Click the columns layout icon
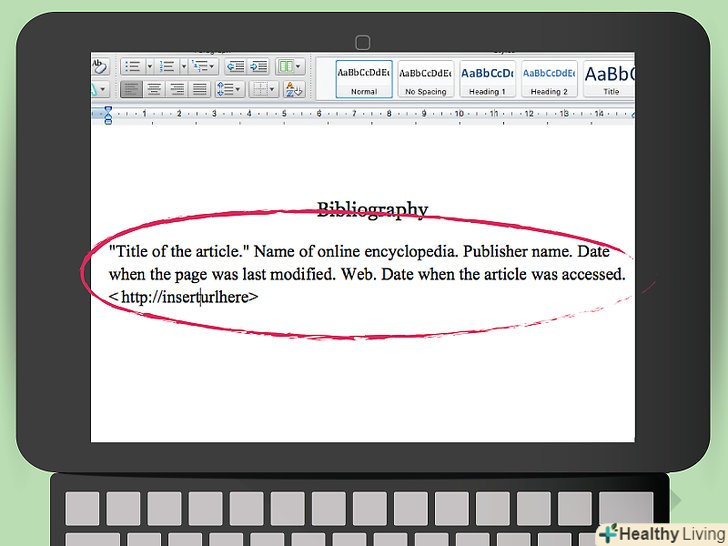 (x=286, y=66)
